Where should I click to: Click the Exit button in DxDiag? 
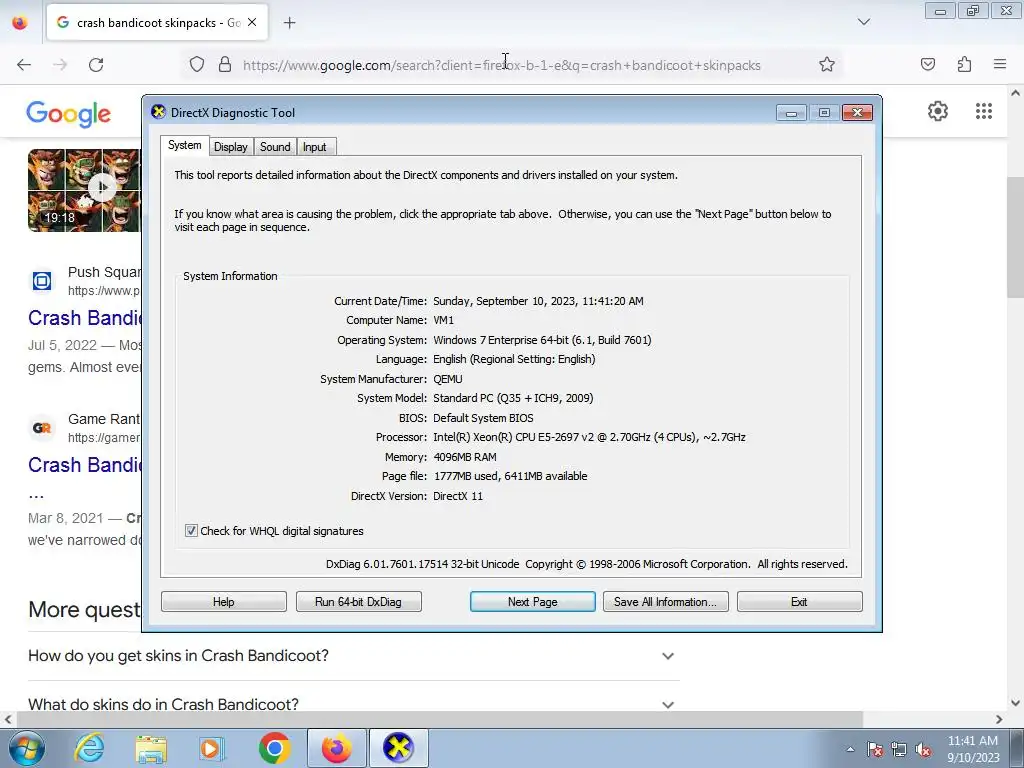pos(799,601)
